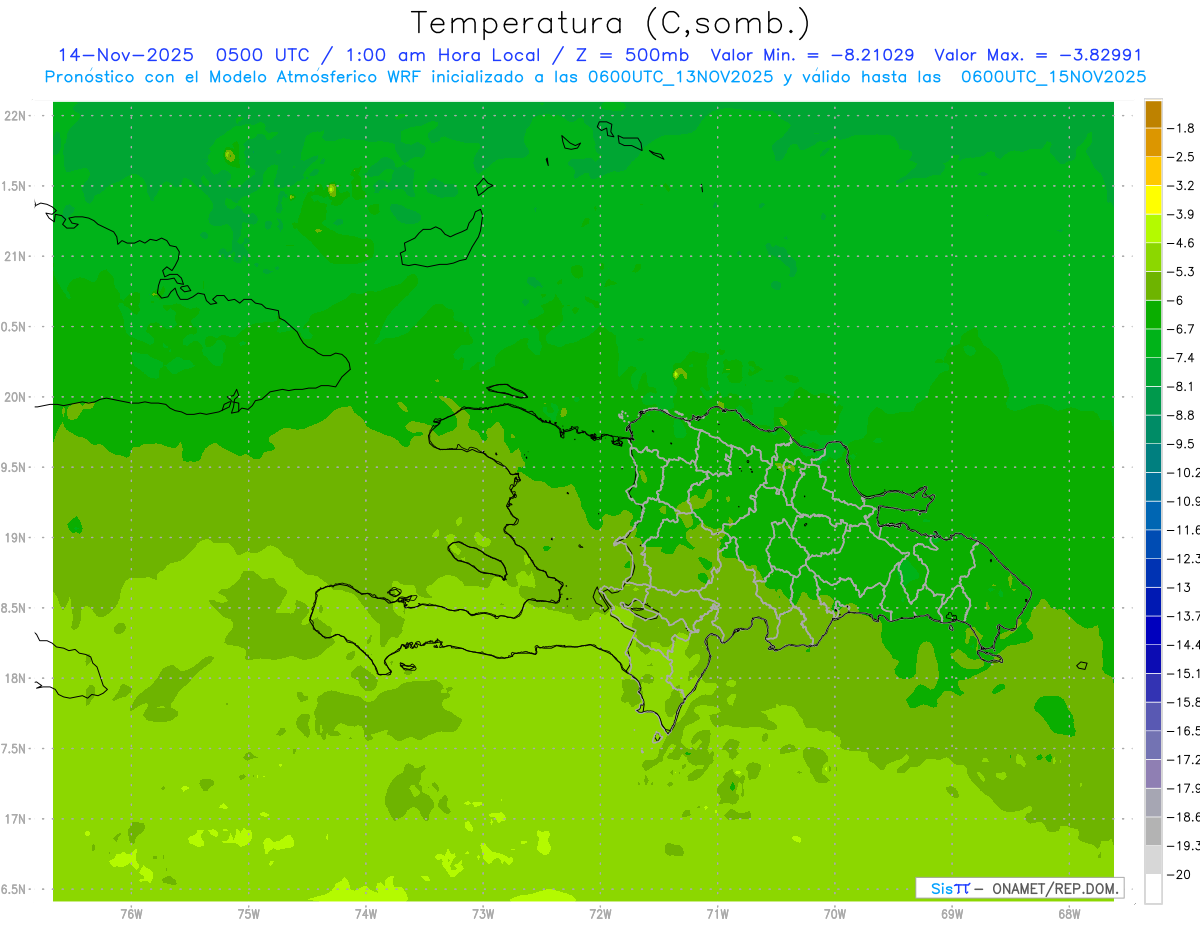This screenshot has height=927, width=1200.
Task: Select the white swatch below -20
Action: (x=1153, y=889)
